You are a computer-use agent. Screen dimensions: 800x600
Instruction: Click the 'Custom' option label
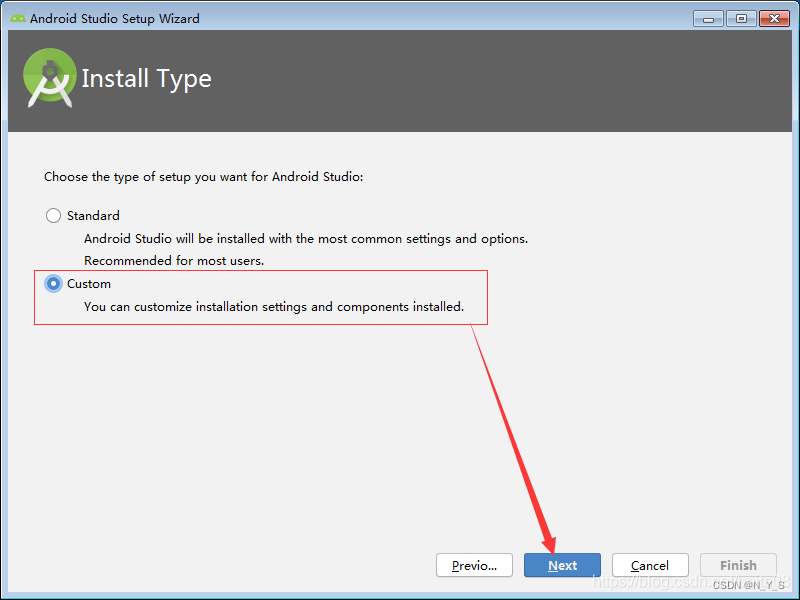pos(89,284)
